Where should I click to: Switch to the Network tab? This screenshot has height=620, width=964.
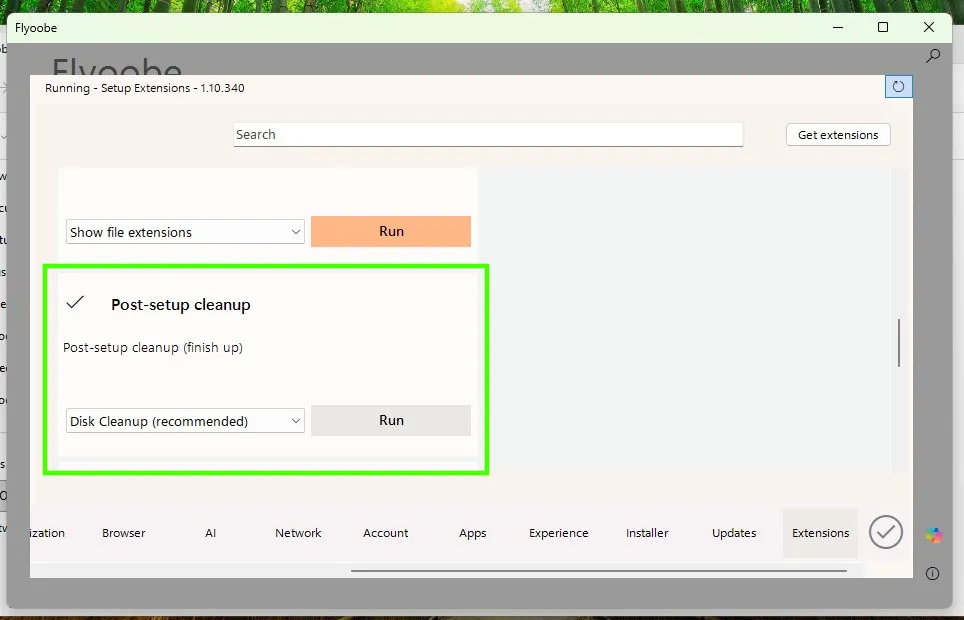(298, 533)
